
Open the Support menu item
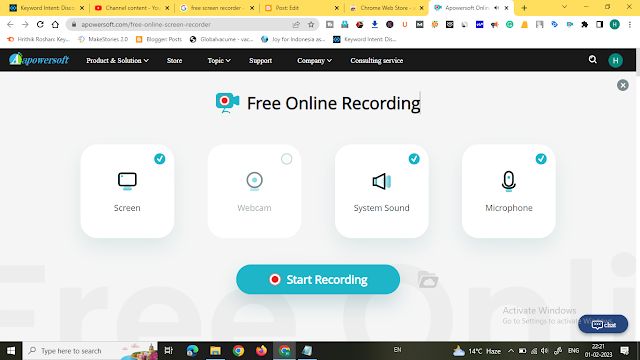pos(260,60)
